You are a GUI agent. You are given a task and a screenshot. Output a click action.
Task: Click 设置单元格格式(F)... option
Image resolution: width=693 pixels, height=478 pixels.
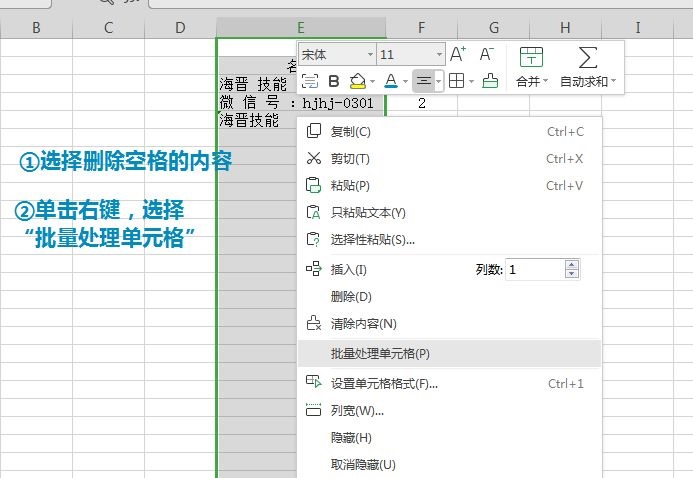click(384, 383)
